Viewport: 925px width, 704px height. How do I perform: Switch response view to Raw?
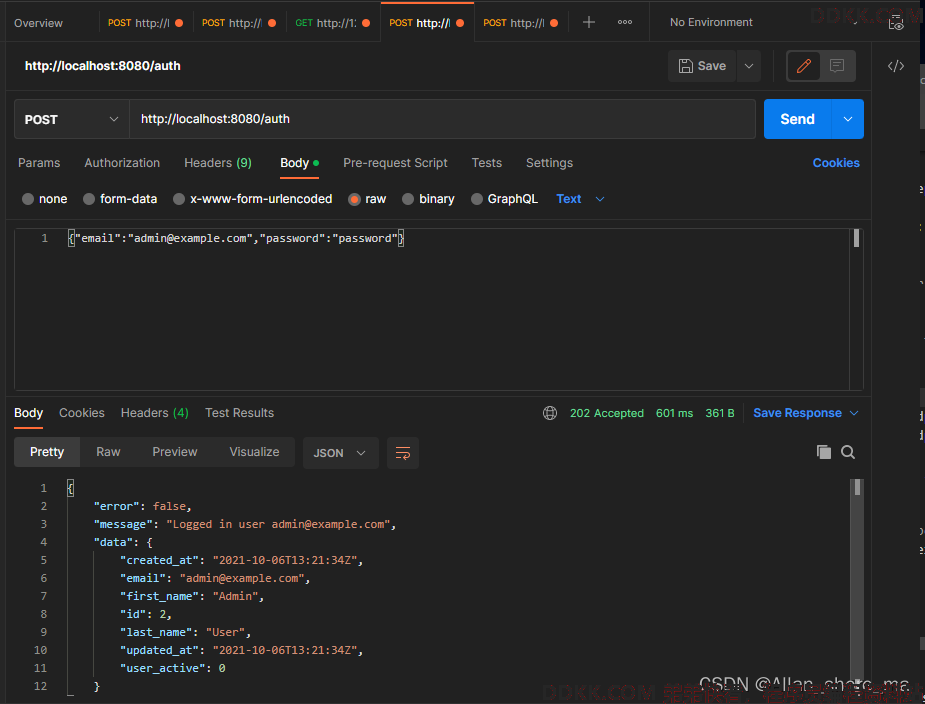pyautogui.click(x=108, y=452)
